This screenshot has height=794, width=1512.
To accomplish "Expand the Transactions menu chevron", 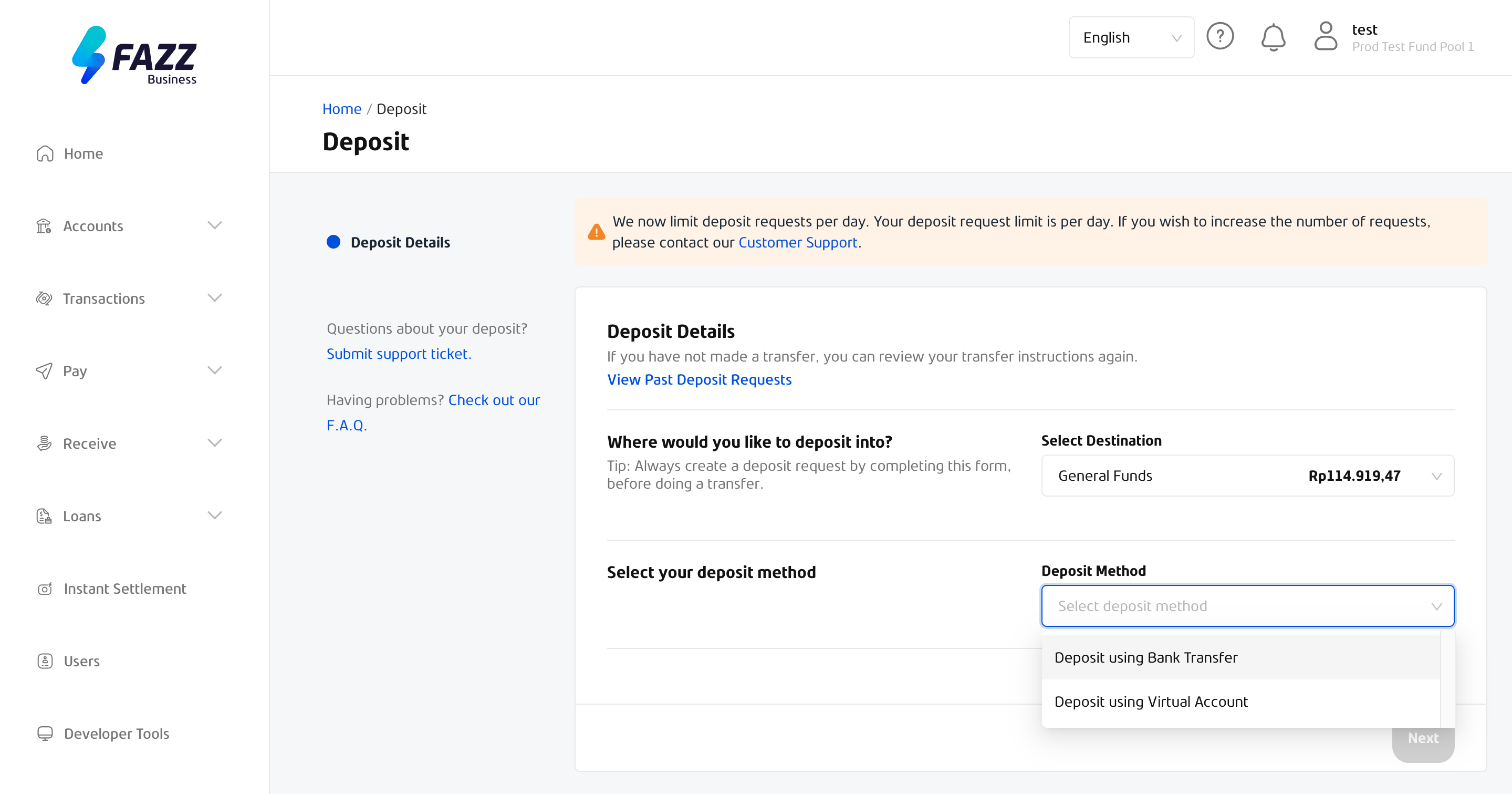I will 215,298.
